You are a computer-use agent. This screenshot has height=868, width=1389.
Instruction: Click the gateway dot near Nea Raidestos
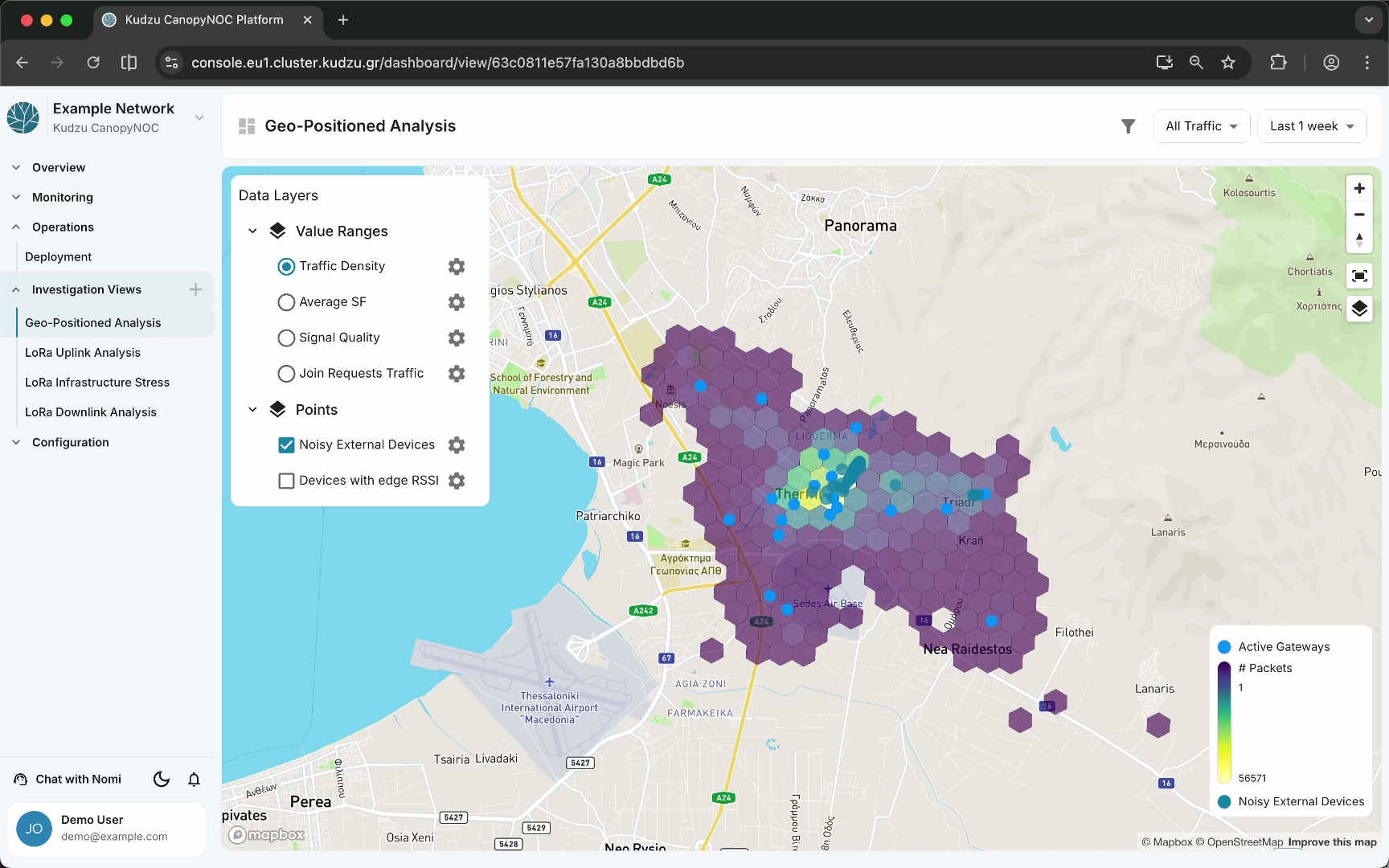click(x=991, y=620)
